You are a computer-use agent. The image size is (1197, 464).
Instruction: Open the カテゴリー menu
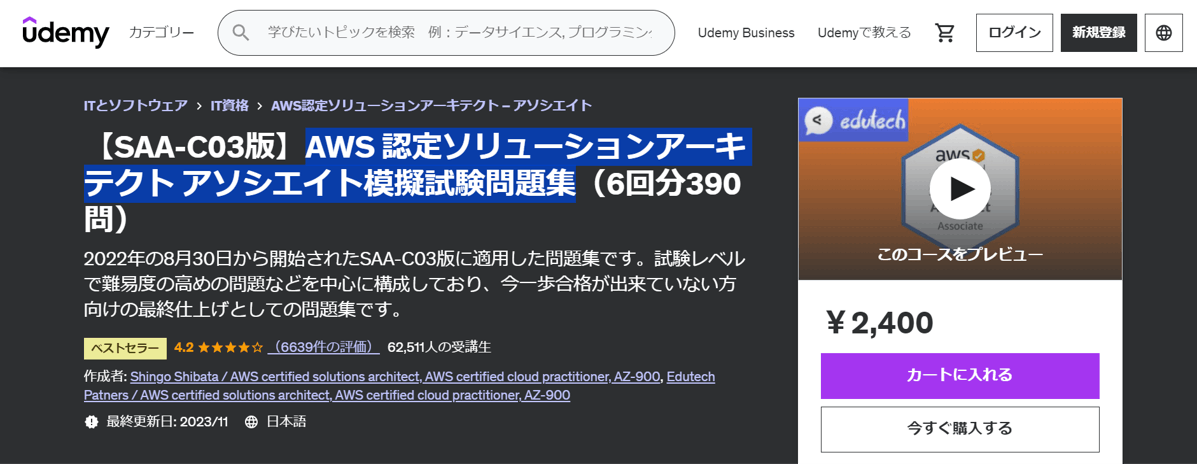tap(161, 33)
